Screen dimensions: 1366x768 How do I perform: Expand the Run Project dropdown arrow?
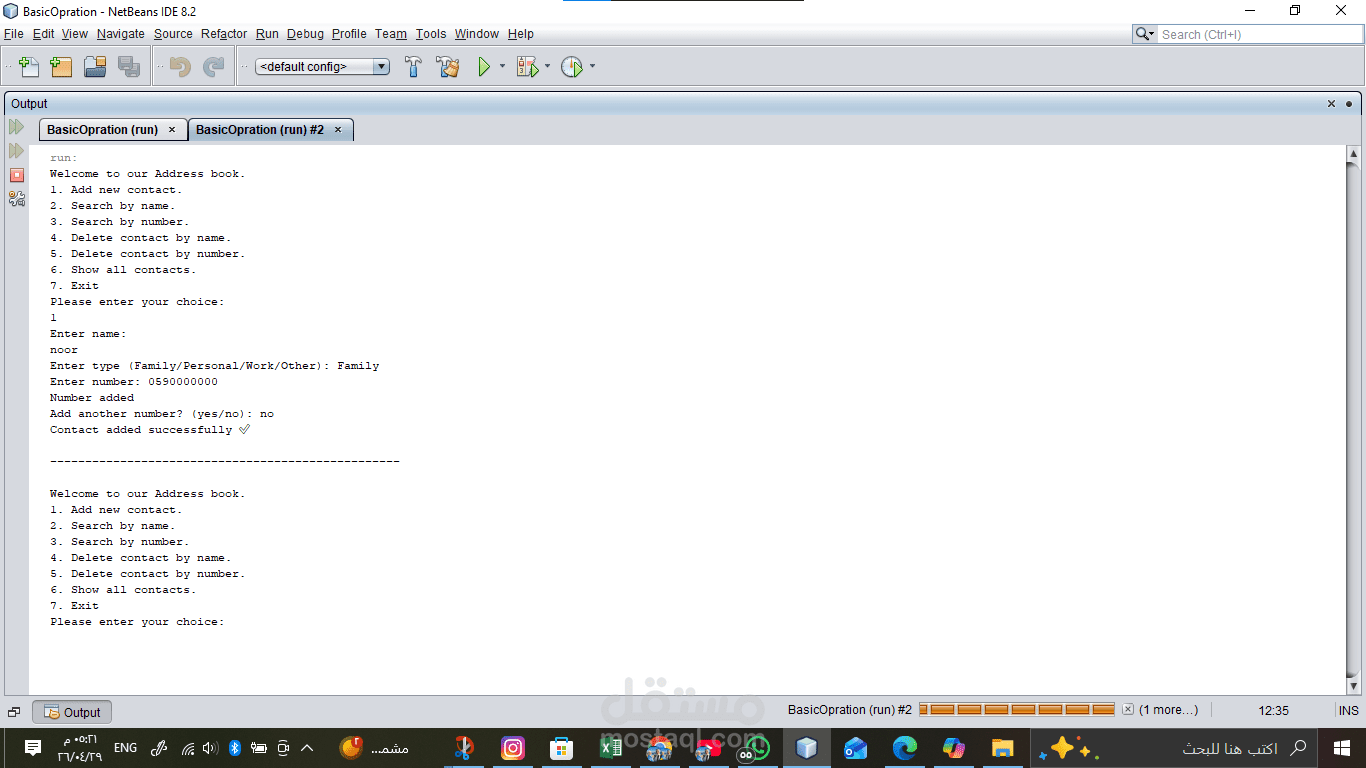(x=502, y=67)
